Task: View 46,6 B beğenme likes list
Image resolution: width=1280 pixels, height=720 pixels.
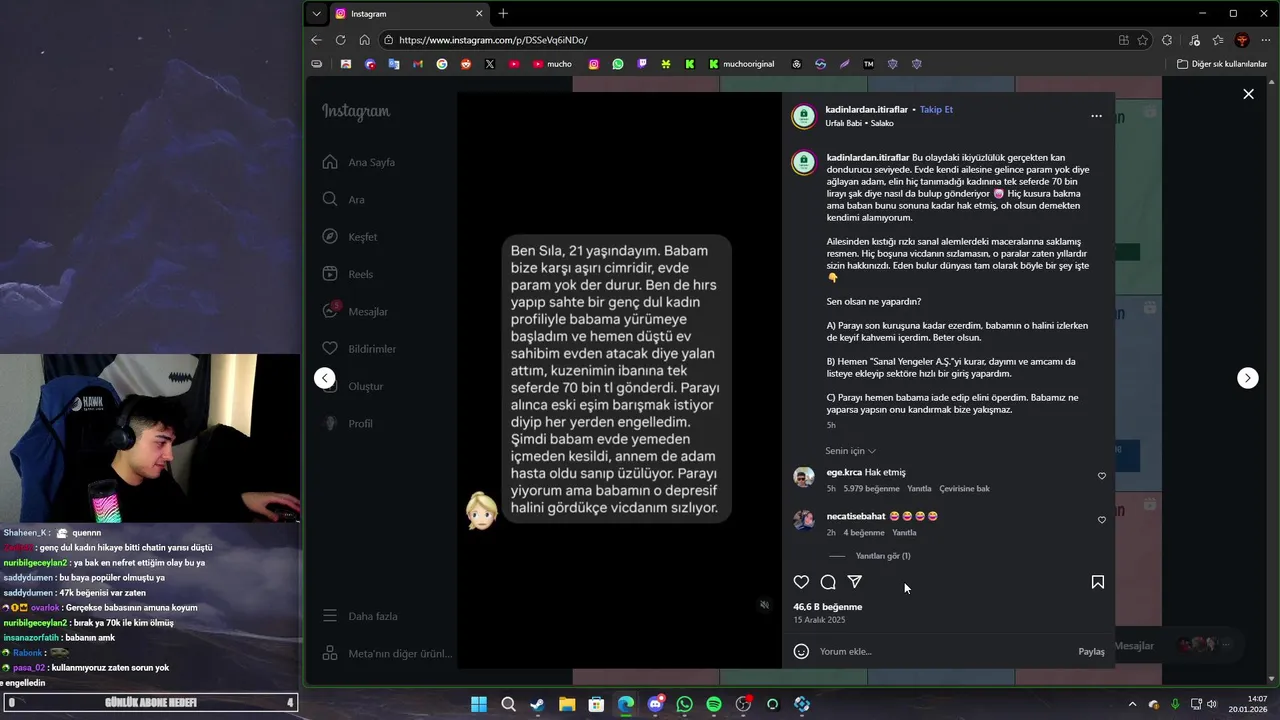Action: (x=827, y=607)
